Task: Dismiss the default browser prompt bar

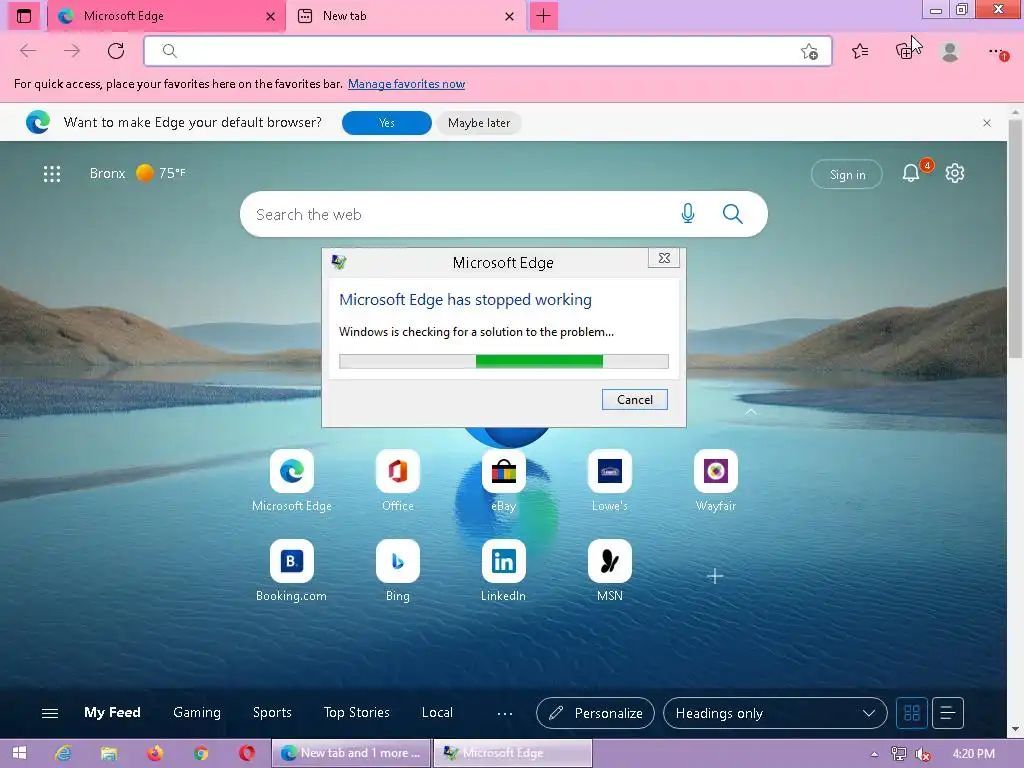Action: (987, 123)
